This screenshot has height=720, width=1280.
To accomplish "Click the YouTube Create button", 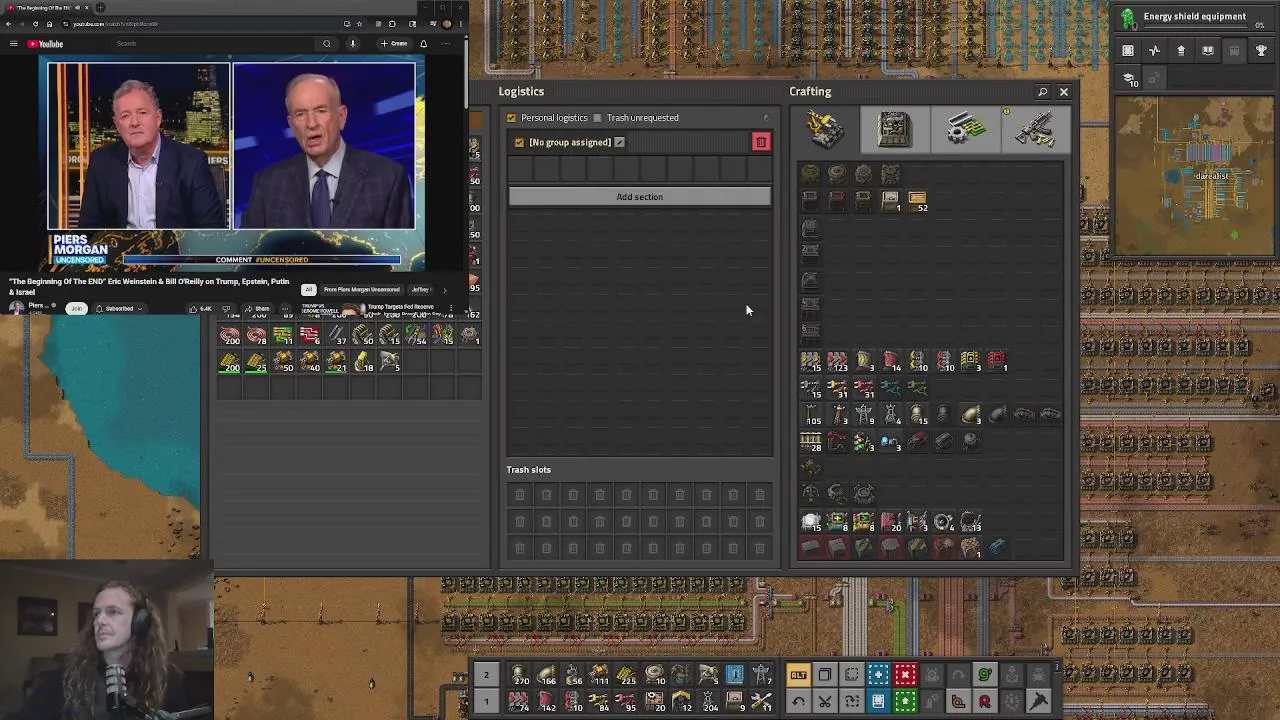I will 394,44.
